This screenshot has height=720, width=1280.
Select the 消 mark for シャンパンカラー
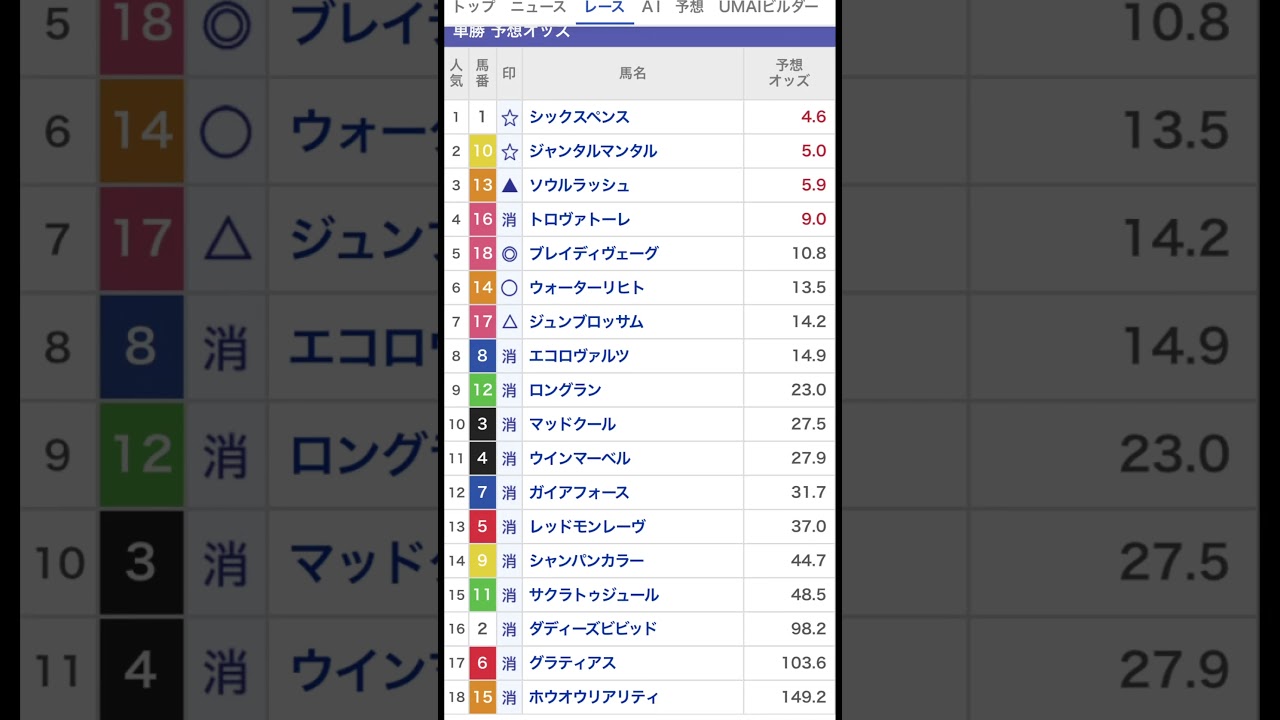[x=509, y=560]
